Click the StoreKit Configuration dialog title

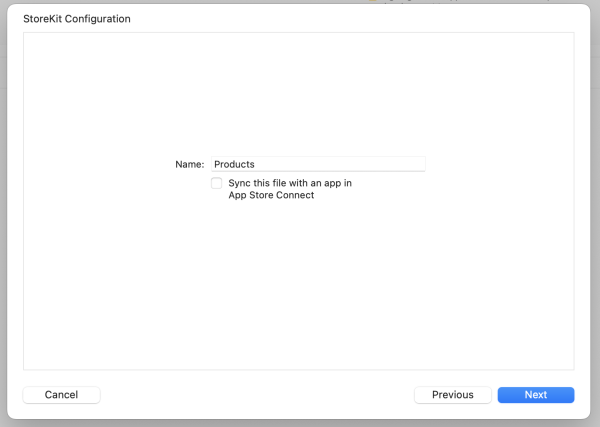77,19
